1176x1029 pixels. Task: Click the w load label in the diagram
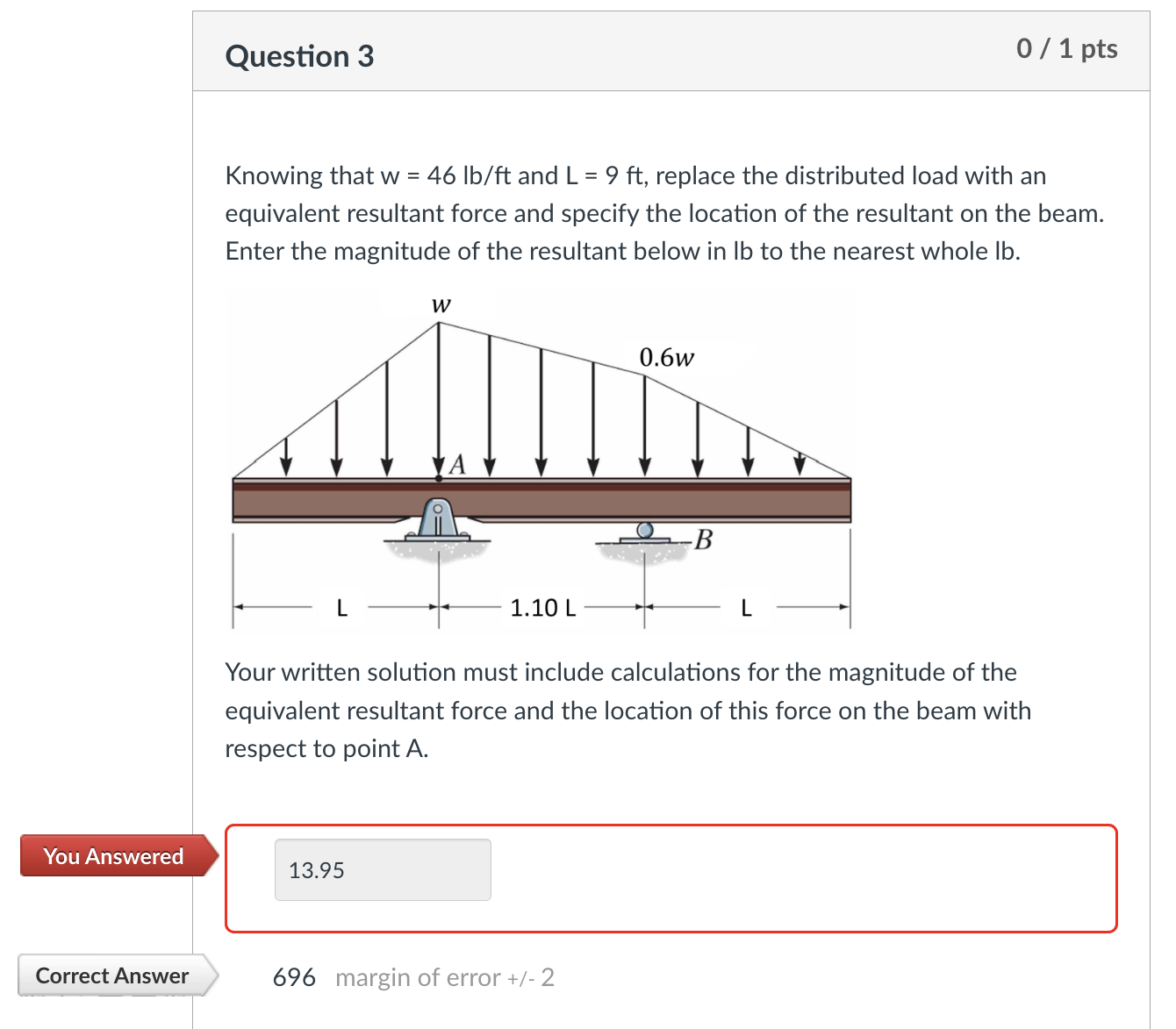point(441,304)
